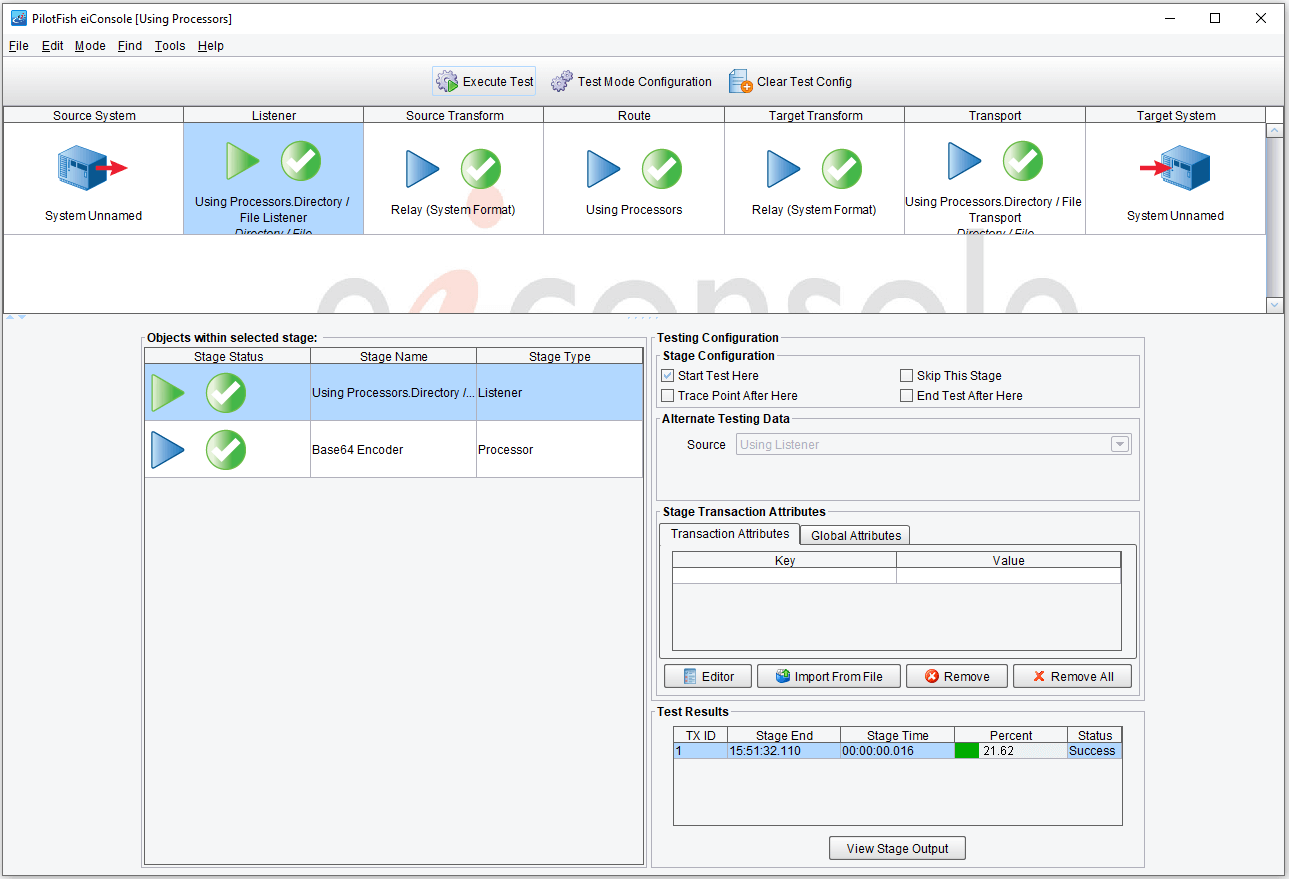Click the Stage Type column header
Screen dimensions: 1289x879
click(x=559, y=356)
